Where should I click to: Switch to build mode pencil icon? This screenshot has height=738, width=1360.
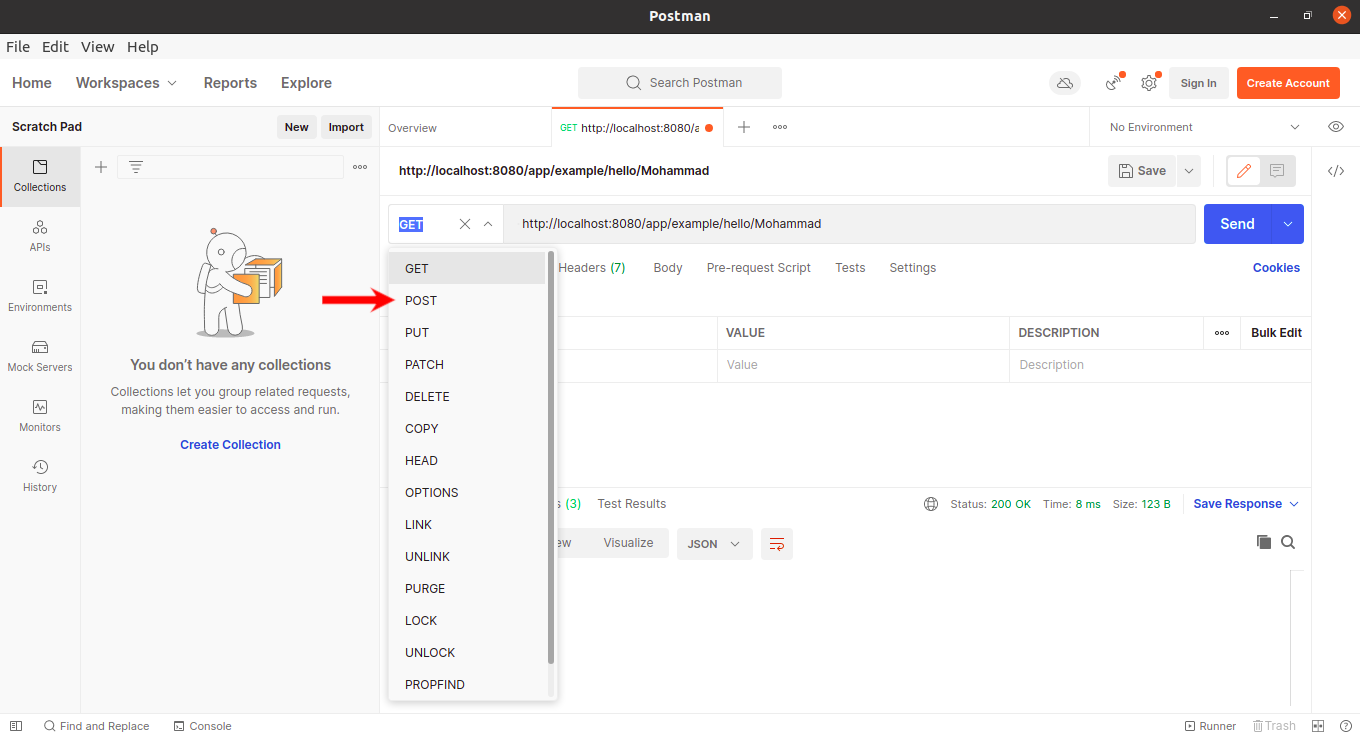(x=1244, y=171)
